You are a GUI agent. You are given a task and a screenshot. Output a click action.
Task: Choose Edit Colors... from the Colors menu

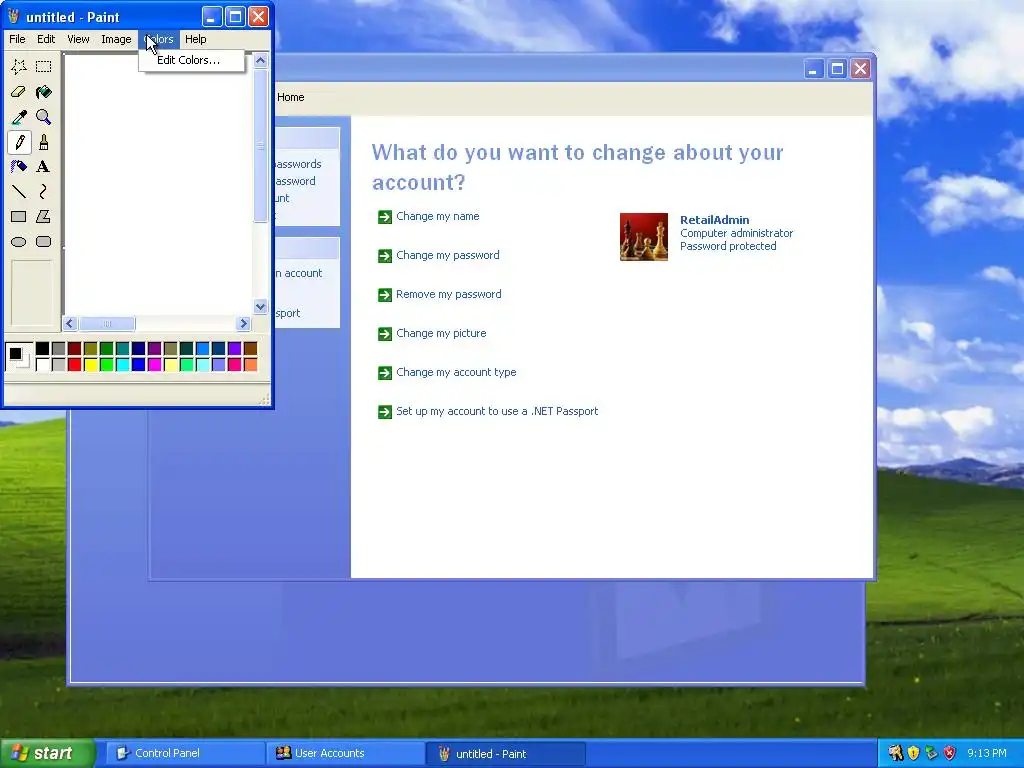click(191, 60)
